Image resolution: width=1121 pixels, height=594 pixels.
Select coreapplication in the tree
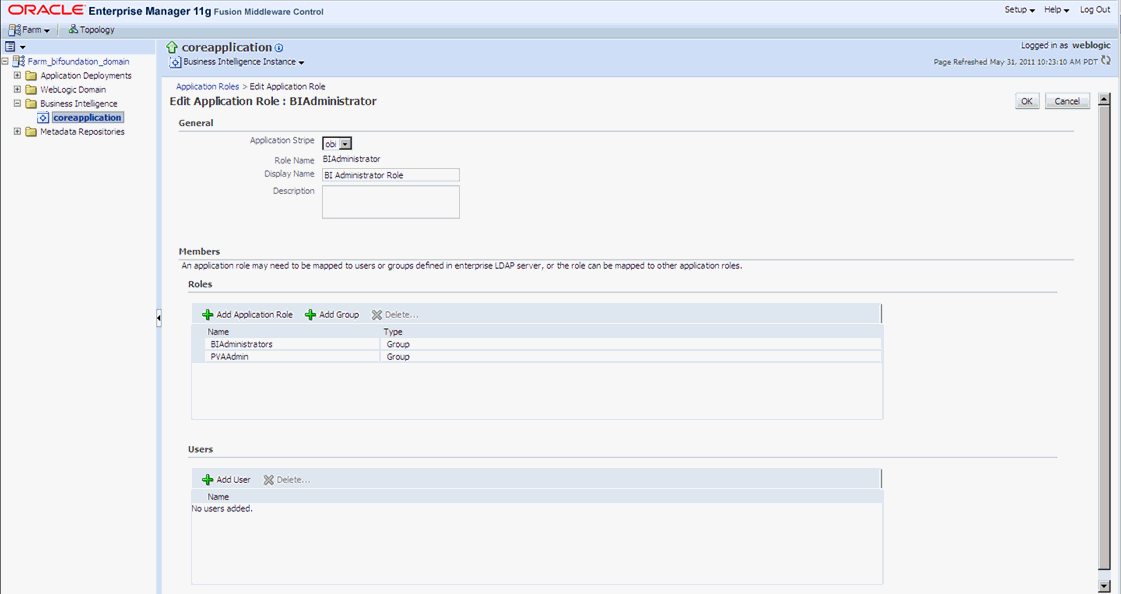click(87, 117)
